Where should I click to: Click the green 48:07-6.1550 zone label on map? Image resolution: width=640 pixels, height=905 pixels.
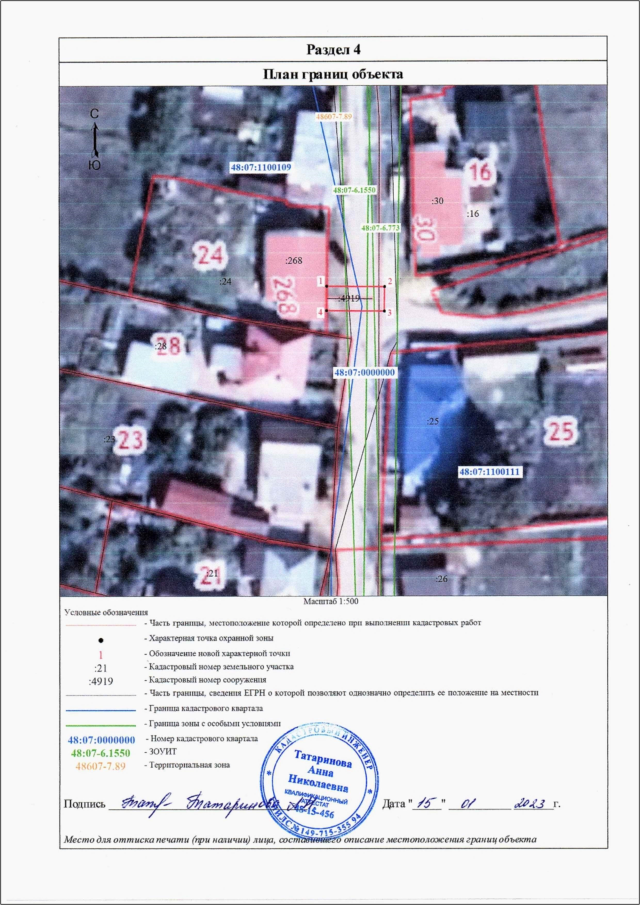(x=353, y=189)
